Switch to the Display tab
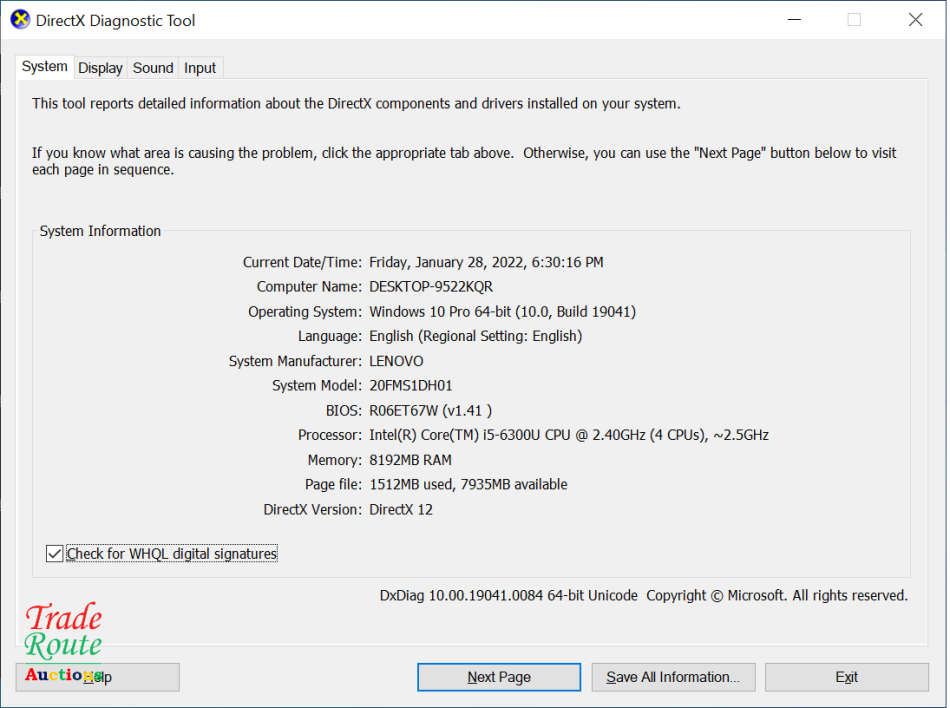 (x=100, y=67)
